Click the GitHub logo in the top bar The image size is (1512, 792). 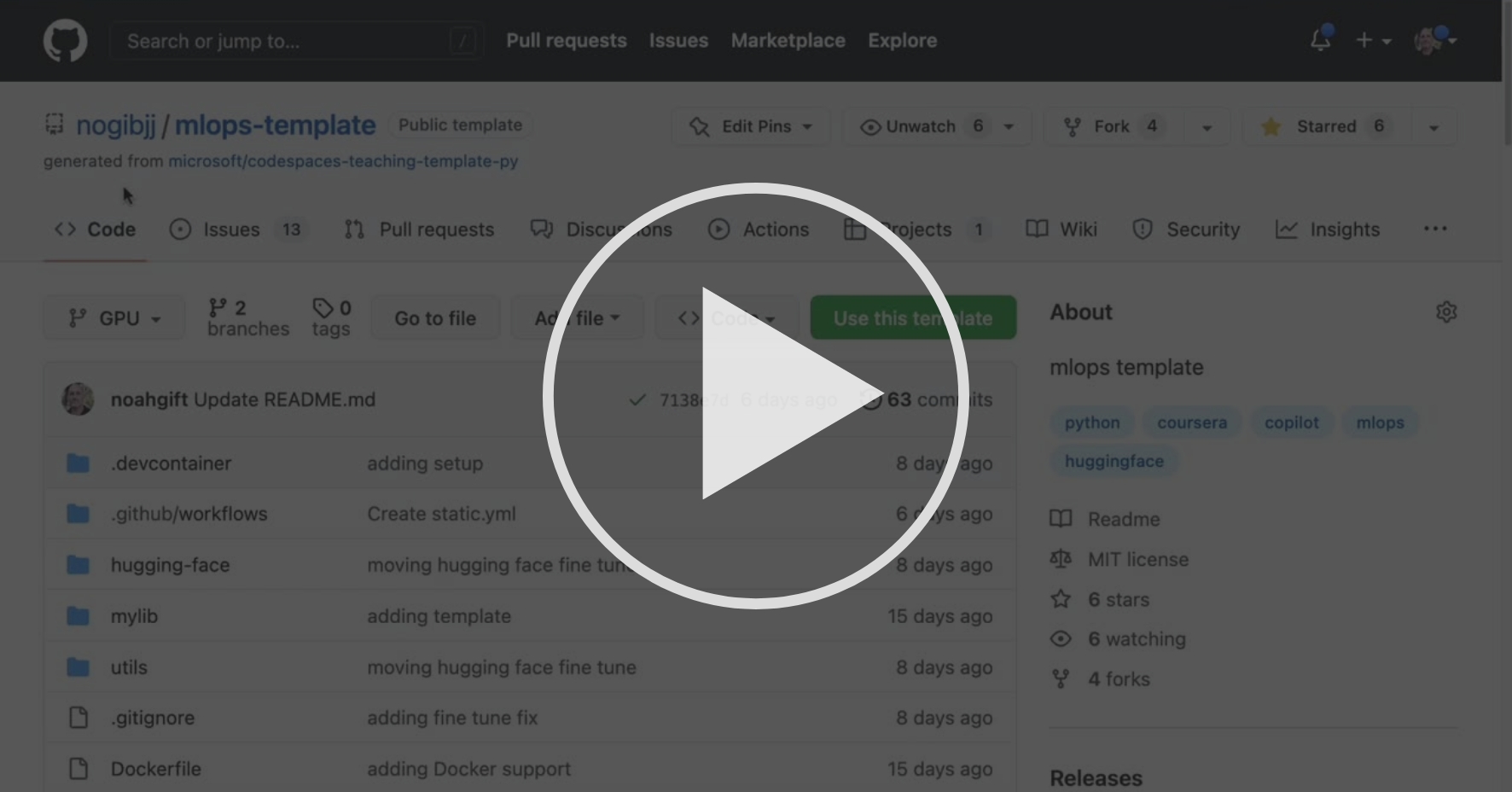click(x=64, y=40)
